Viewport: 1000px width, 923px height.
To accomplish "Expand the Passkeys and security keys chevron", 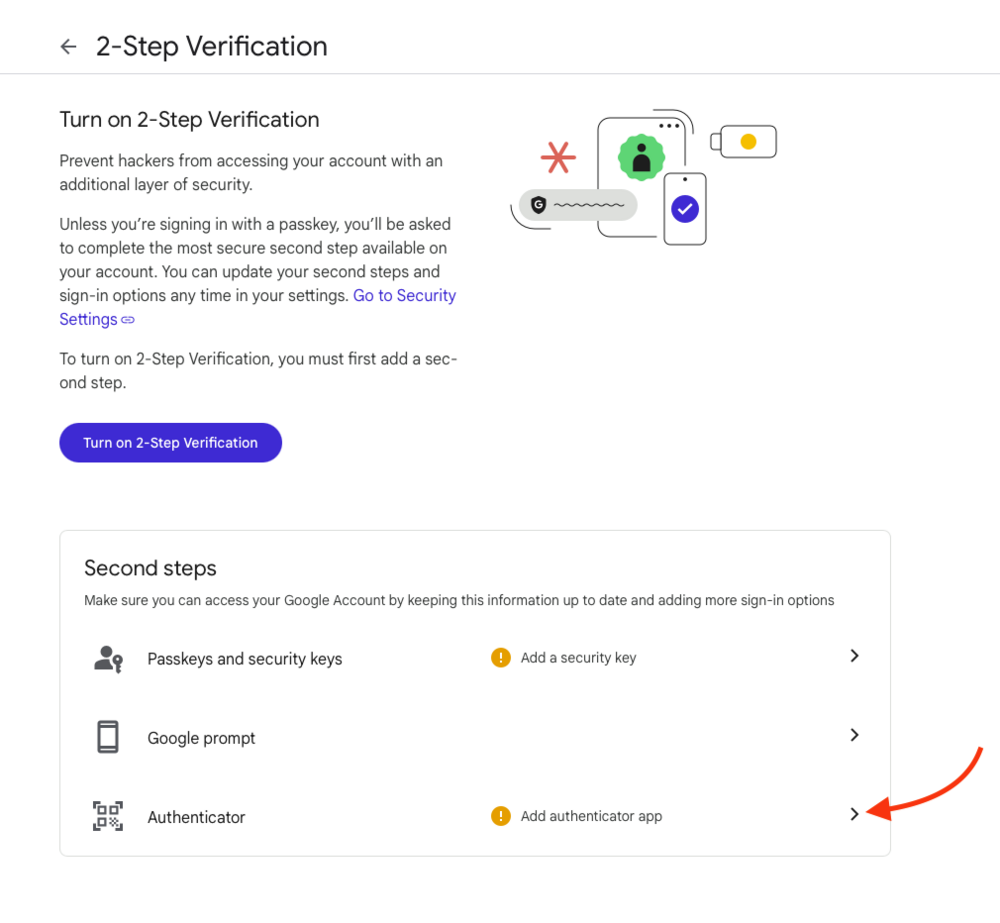I will click(x=855, y=656).
